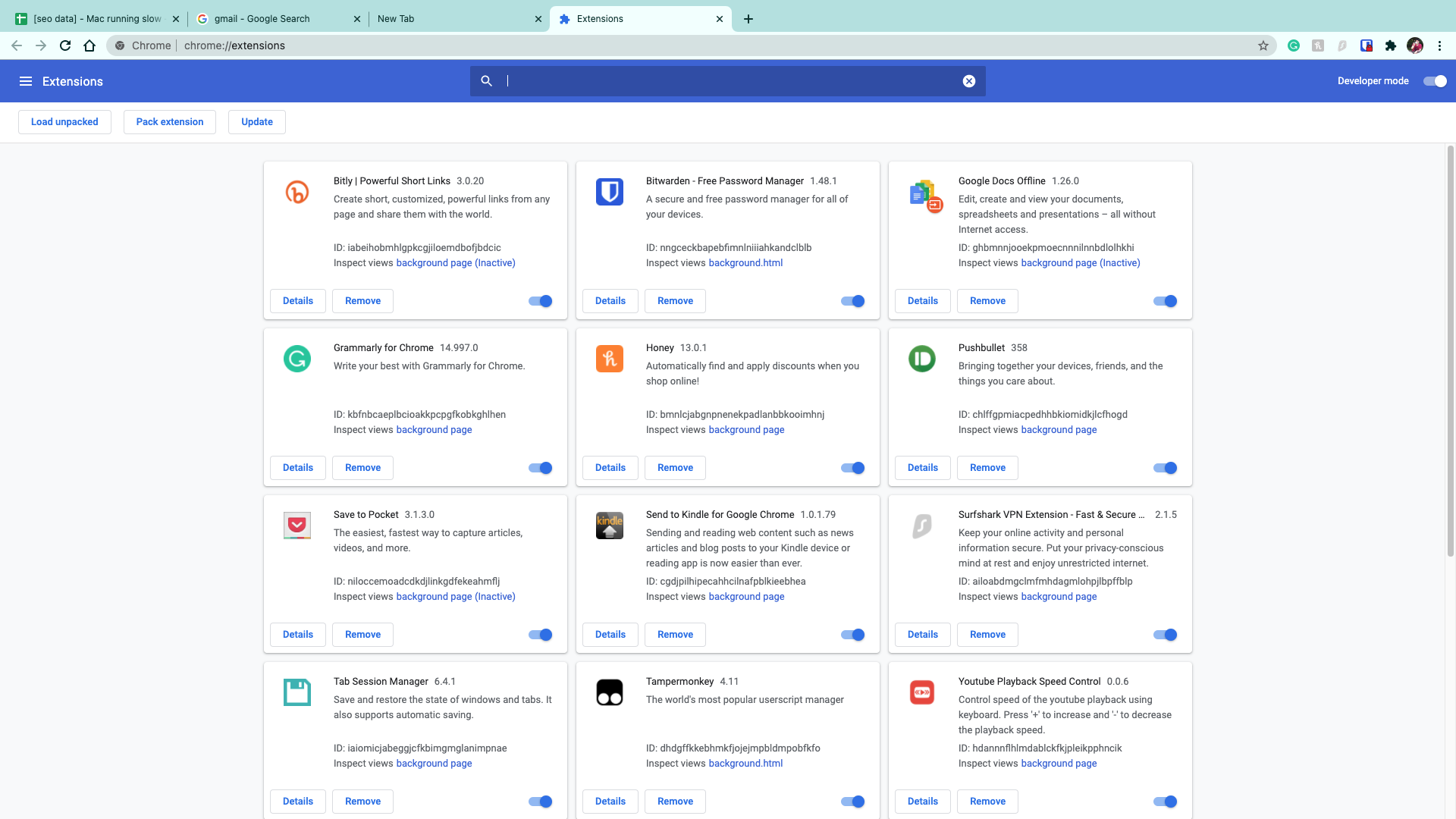Viewport: 1456px width, 819px height.
Task: Open the Bitwarden toolbar extension icon
Action: pos(1367,45)
